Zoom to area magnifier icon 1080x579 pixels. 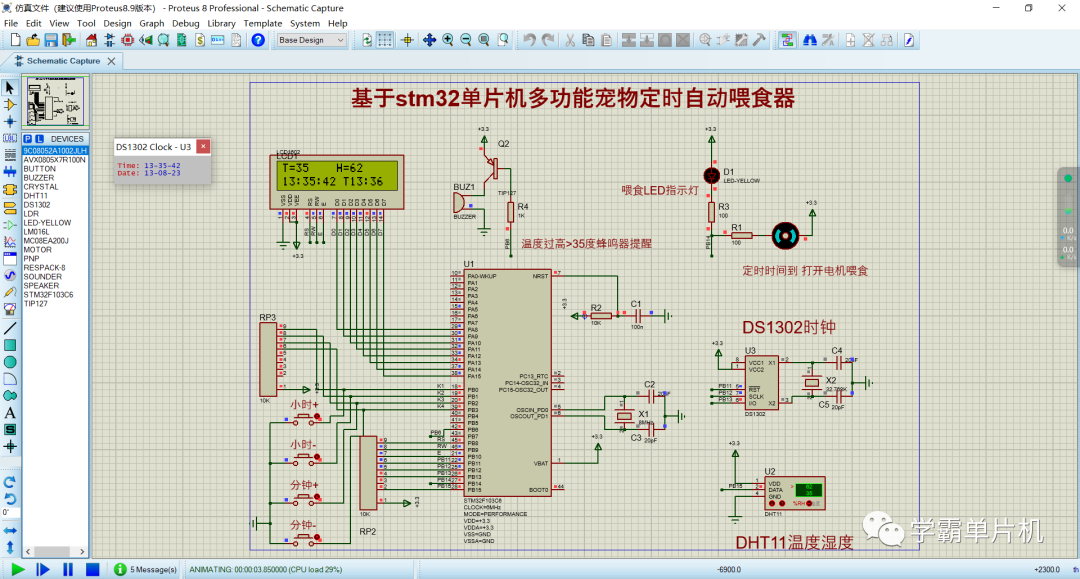[503, 40]
